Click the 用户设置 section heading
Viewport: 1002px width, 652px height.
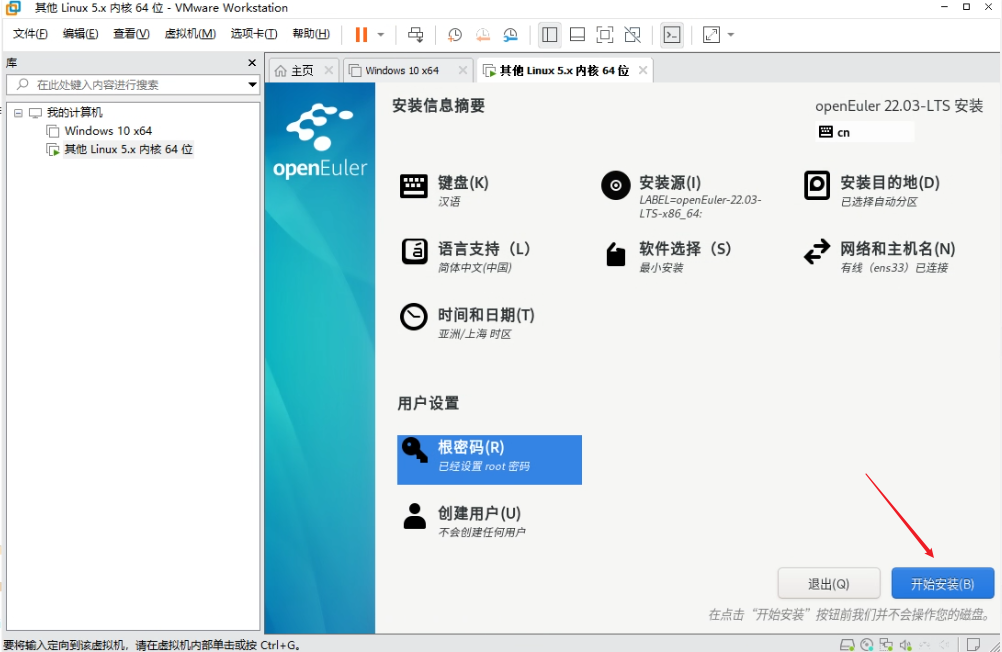point(428,403)
